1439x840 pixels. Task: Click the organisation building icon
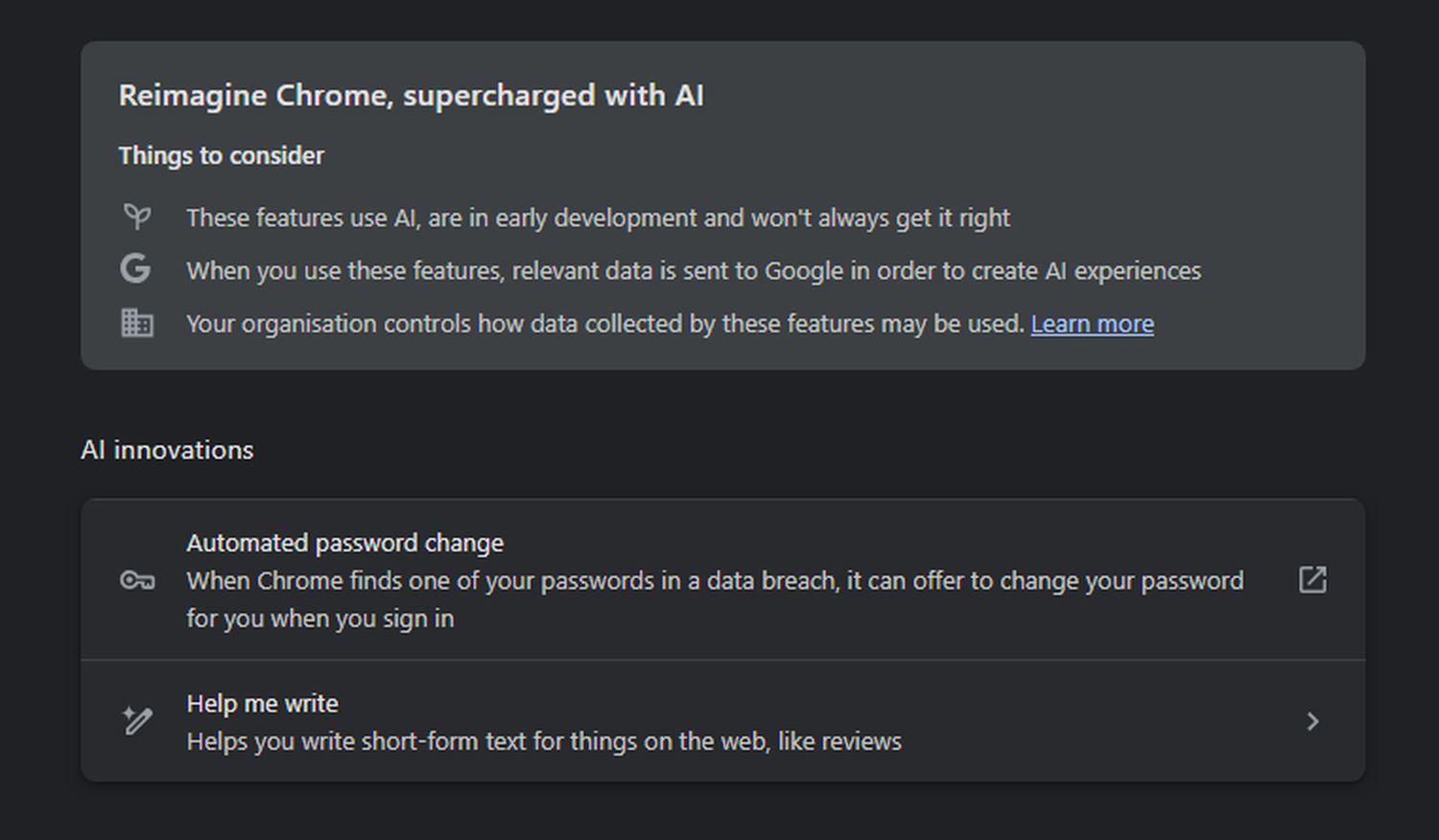pos(137,323)
